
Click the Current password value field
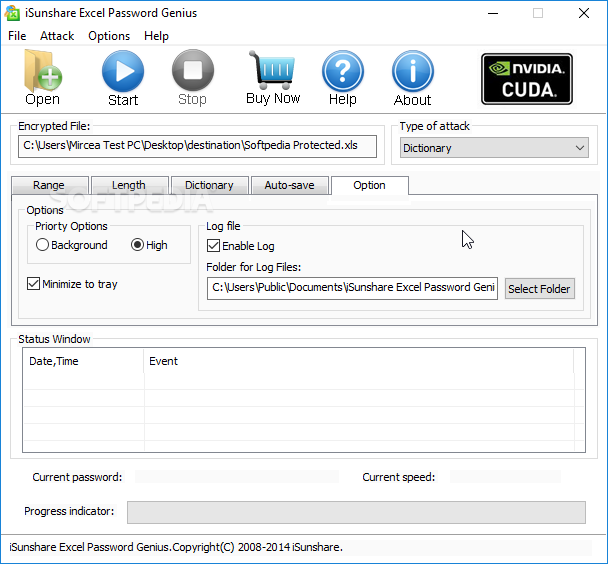[237, 477]
